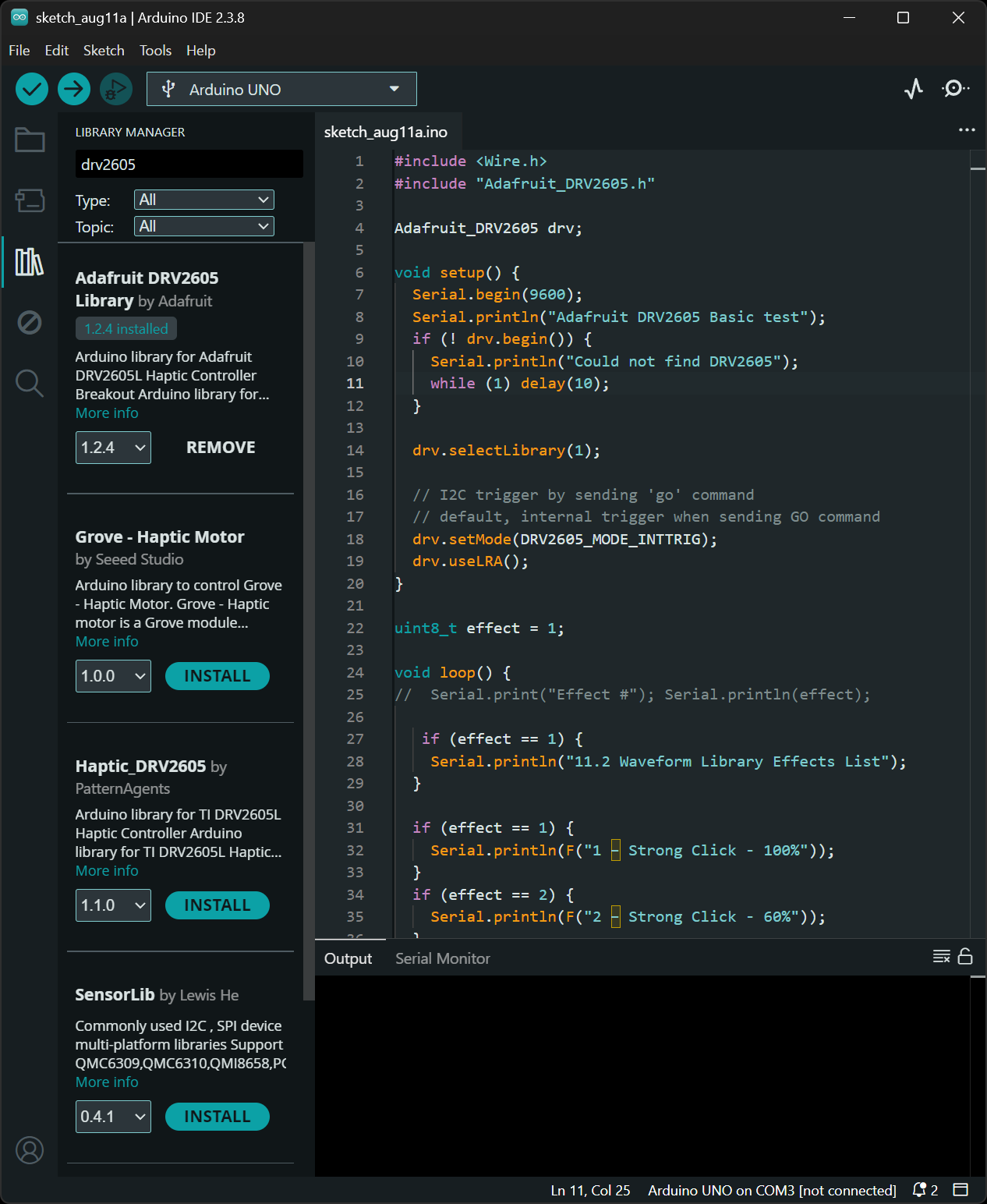Viewport: 987px width, 1204px height.
Task: Click the Grove - Haptic Motor title
Action: point(160,537)
